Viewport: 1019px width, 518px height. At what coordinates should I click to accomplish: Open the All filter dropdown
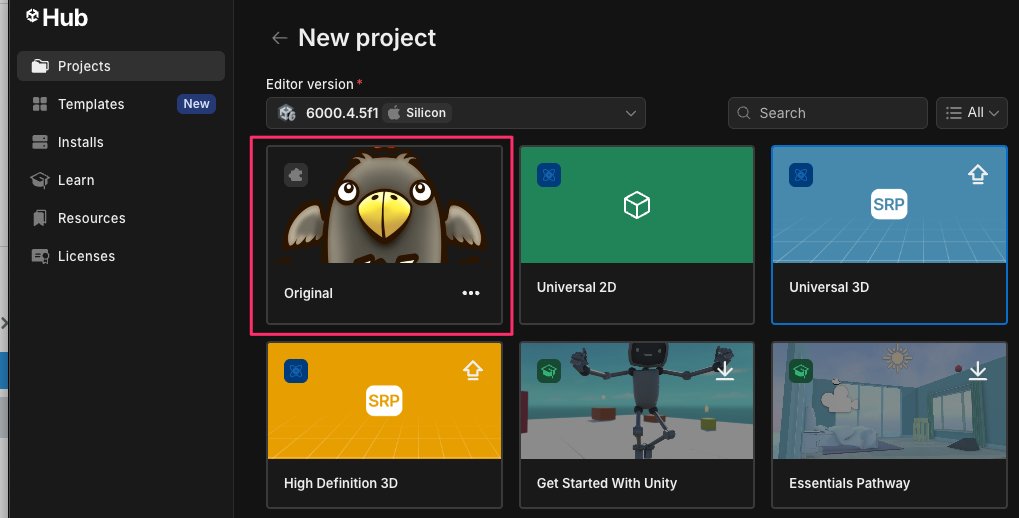(972, 113)
